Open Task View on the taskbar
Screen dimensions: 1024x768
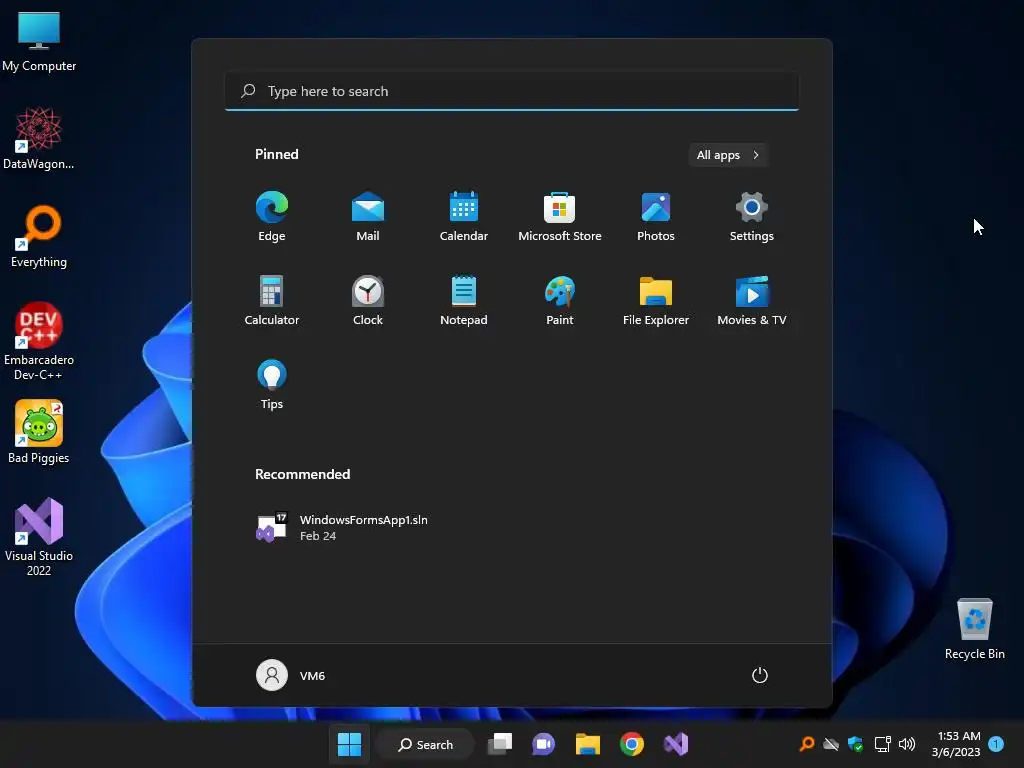click(x=500, y=744)
